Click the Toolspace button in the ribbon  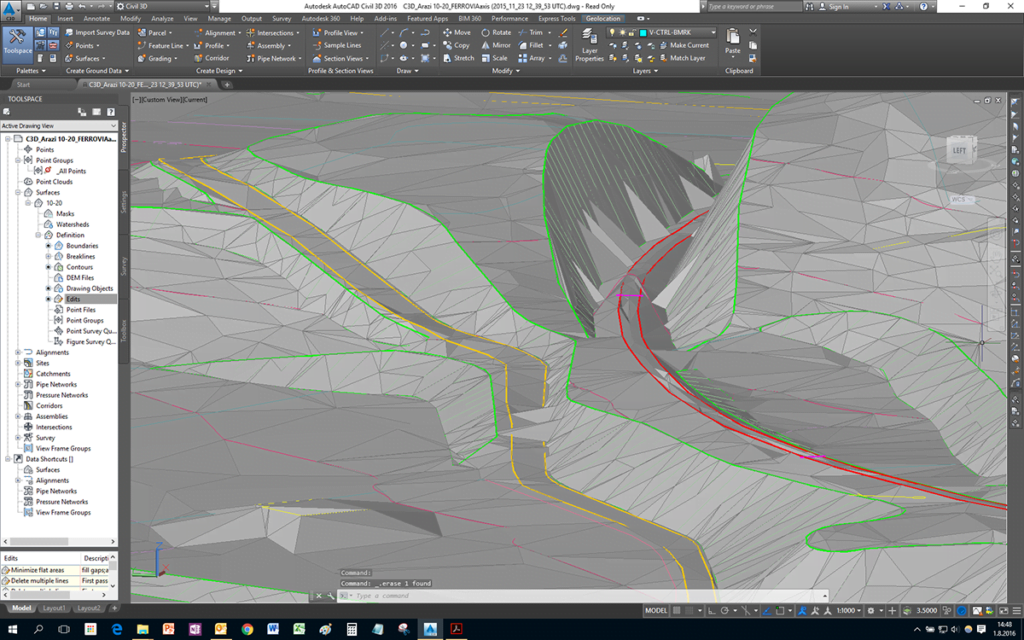pyautogui.click(x=17, y=42)
